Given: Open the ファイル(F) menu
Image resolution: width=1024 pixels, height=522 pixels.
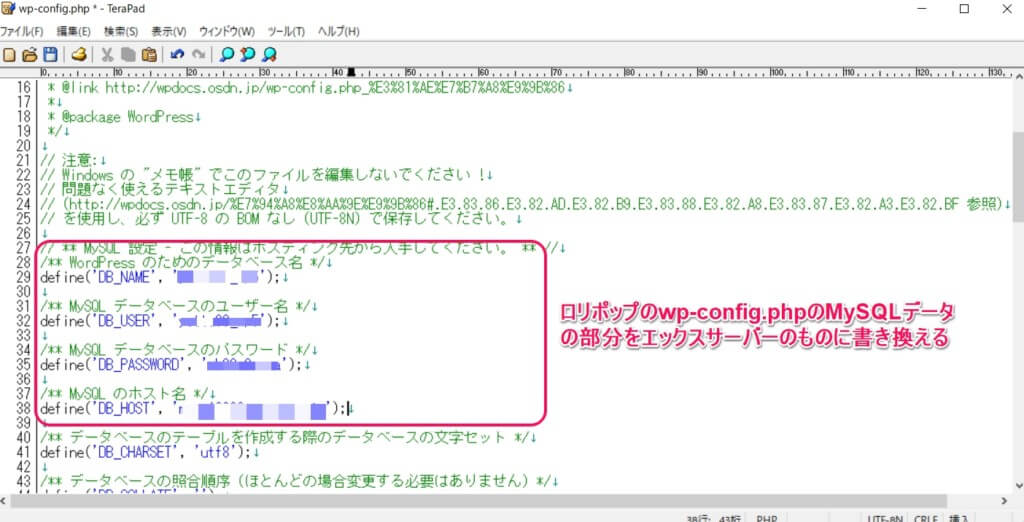Looking at the screenshot, I should 22,31.
